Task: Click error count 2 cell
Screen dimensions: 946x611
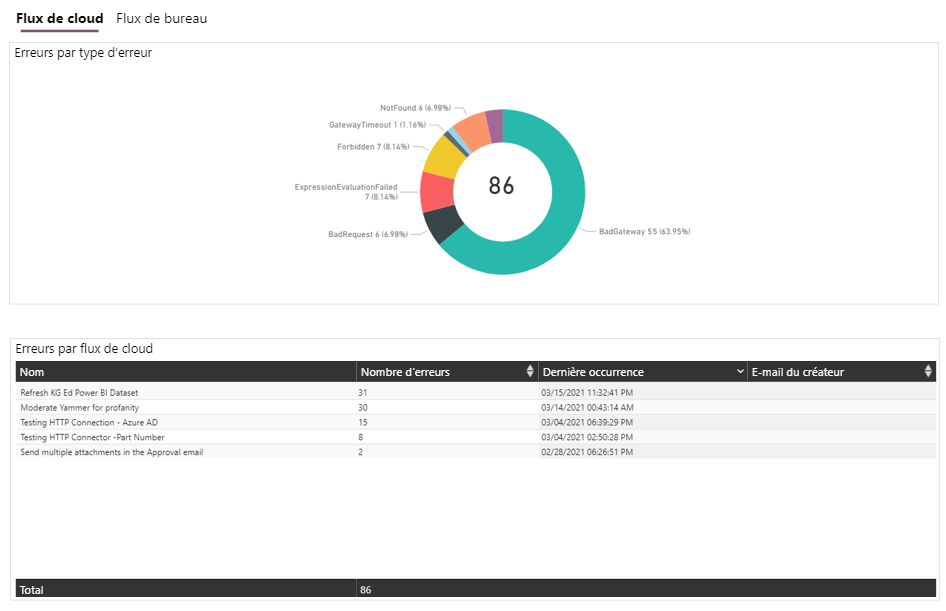Action: (361, 452)
